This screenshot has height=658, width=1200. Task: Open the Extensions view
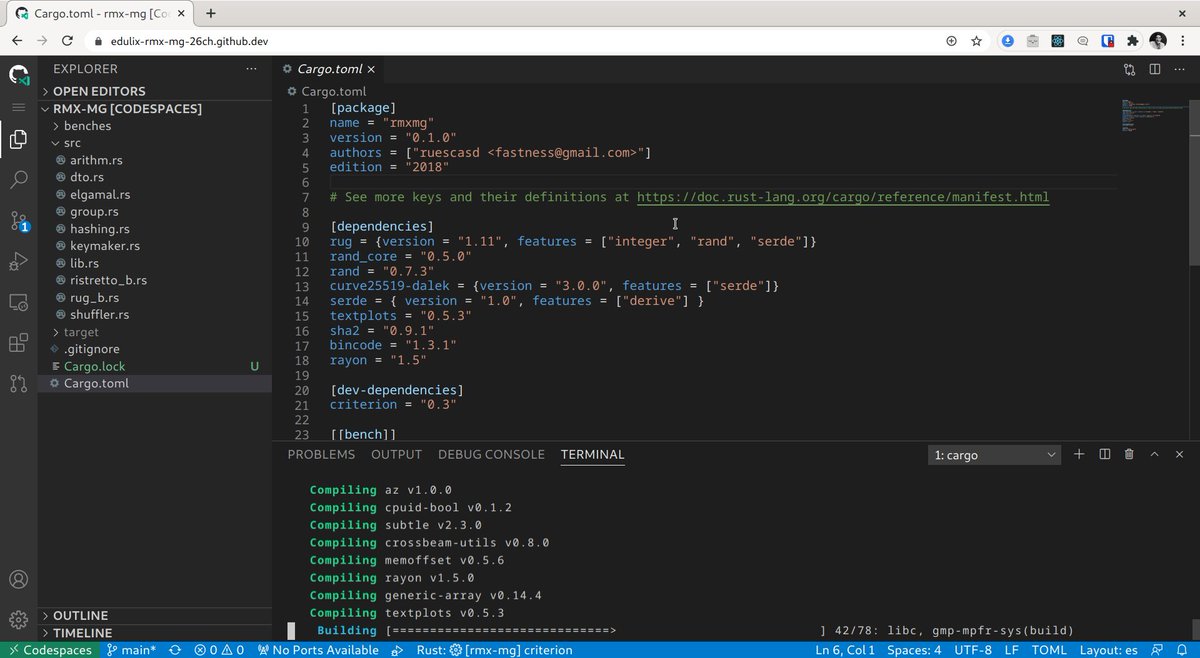(x=18, y=343)
